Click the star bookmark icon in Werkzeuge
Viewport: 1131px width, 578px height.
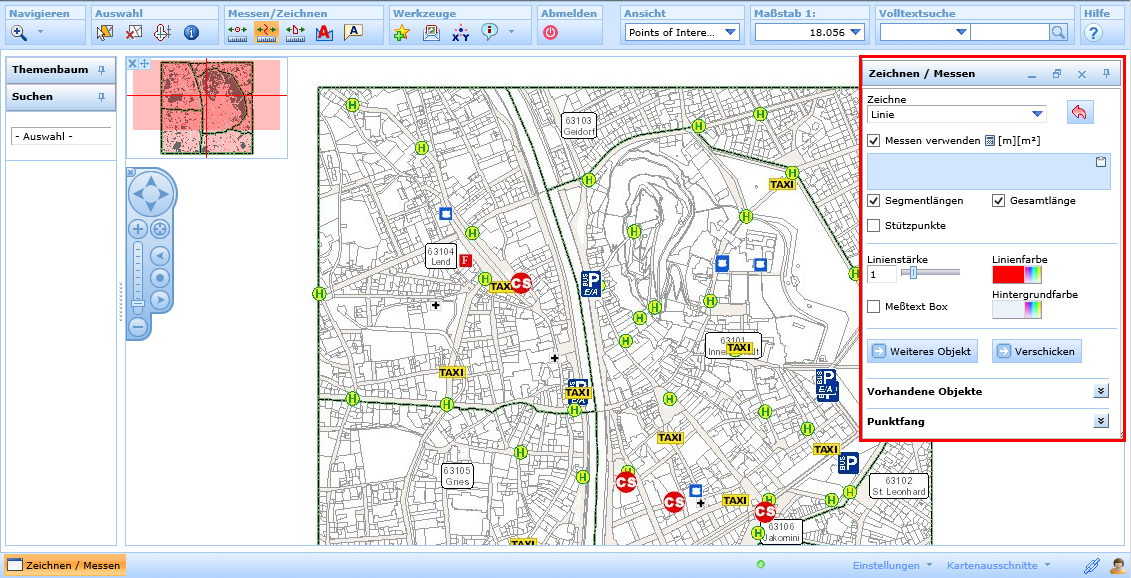(x=401, y=32)
